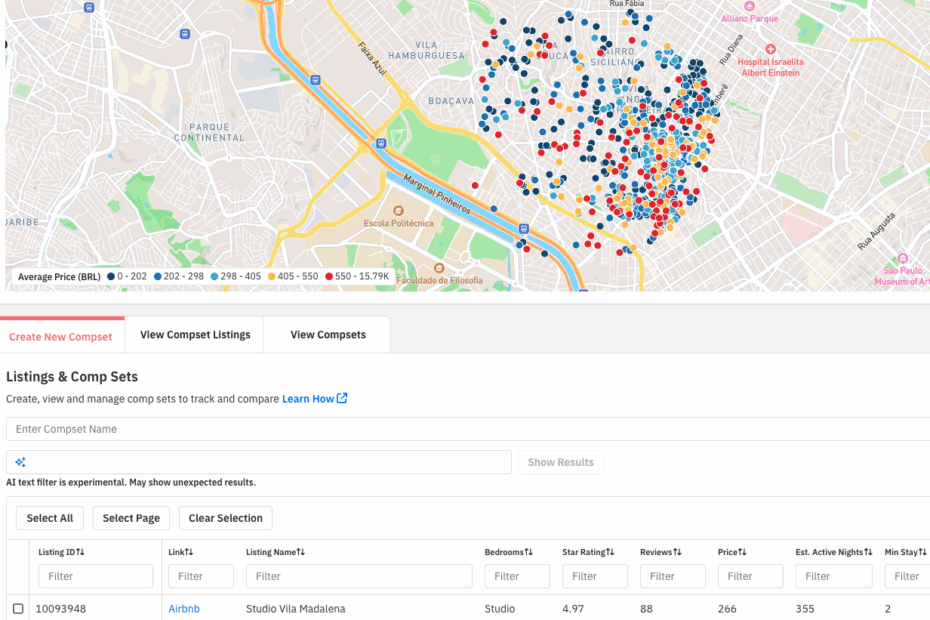The width and height of the screenshot is (930, 620).
Task: Click the external link icon beside Learn How
Action: click(x=342, y=398)
